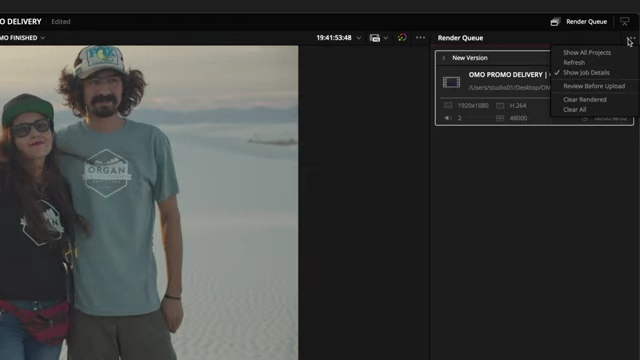Click the H.264 codec value
Image resolution: width=640 pixels, height=360 pixels.
(x=518, y=106)
